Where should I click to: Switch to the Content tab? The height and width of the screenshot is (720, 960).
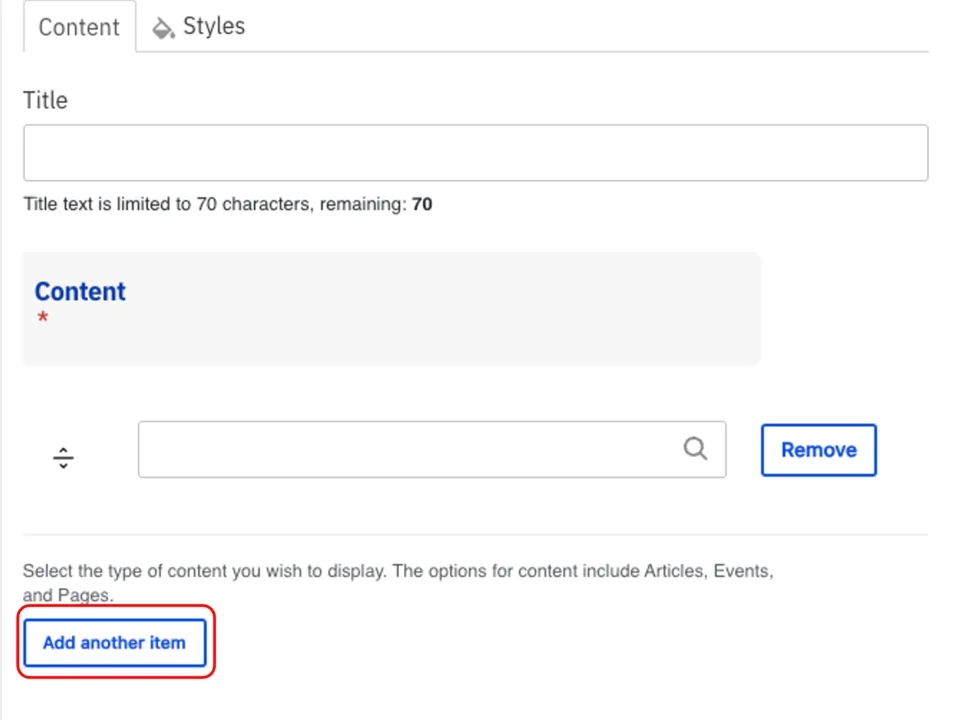[79, 27]
